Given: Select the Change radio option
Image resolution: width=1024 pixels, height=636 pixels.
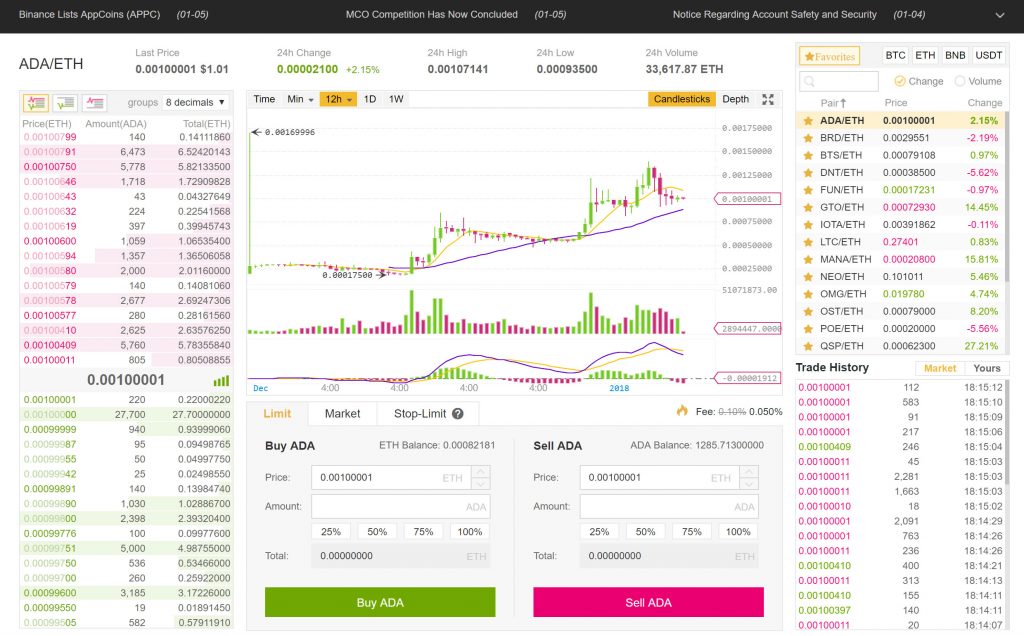Looking at the screenshot, I should (899, 81).
